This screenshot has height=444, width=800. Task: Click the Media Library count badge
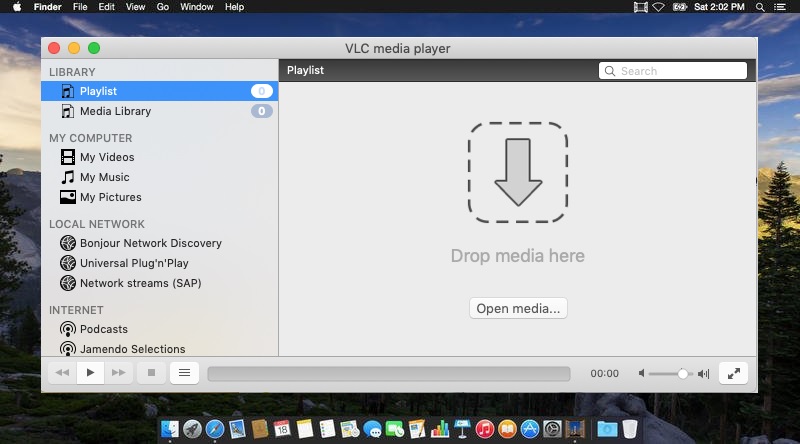261,111
